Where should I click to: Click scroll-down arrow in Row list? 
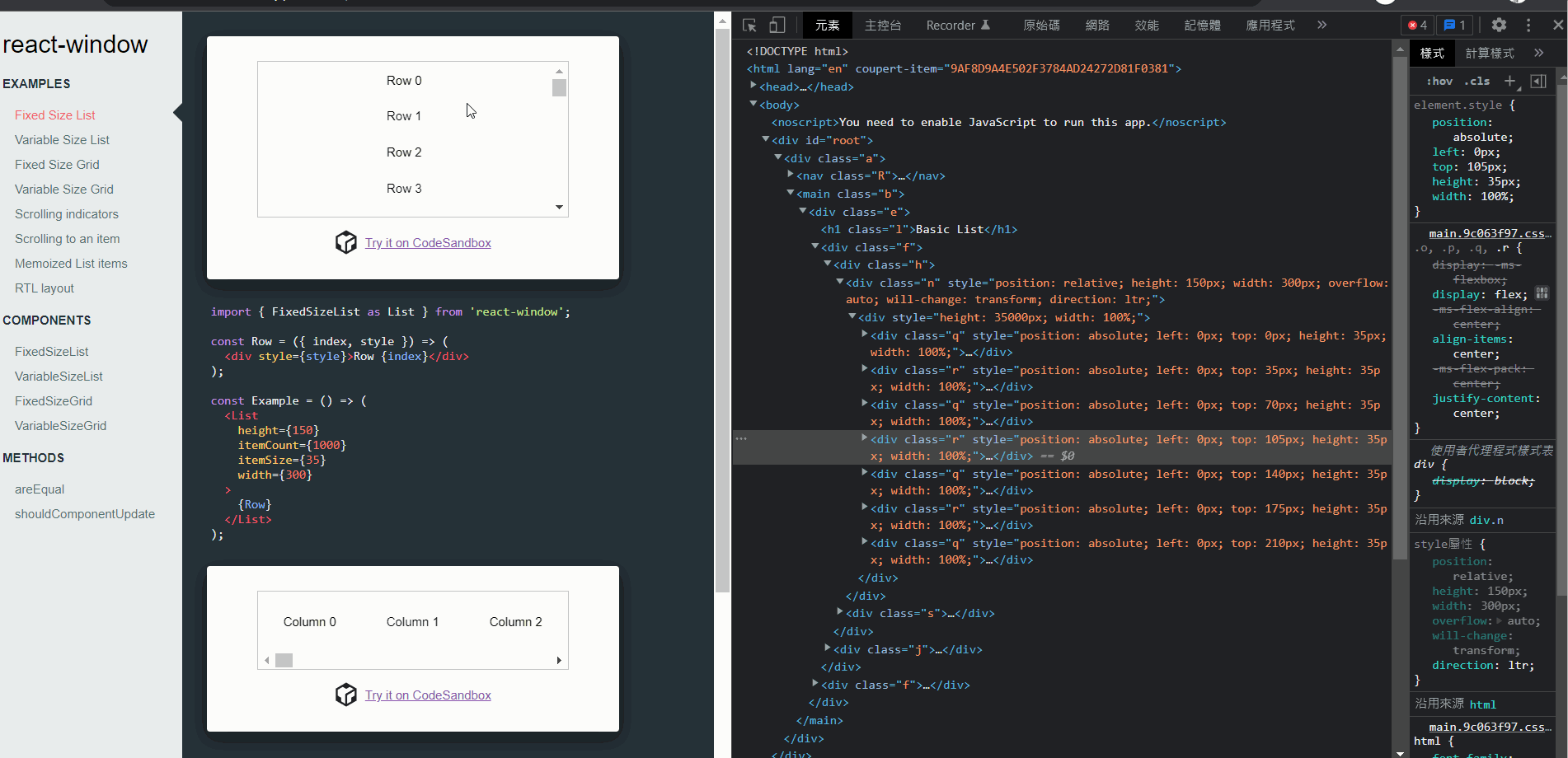(x=559, y=208)
